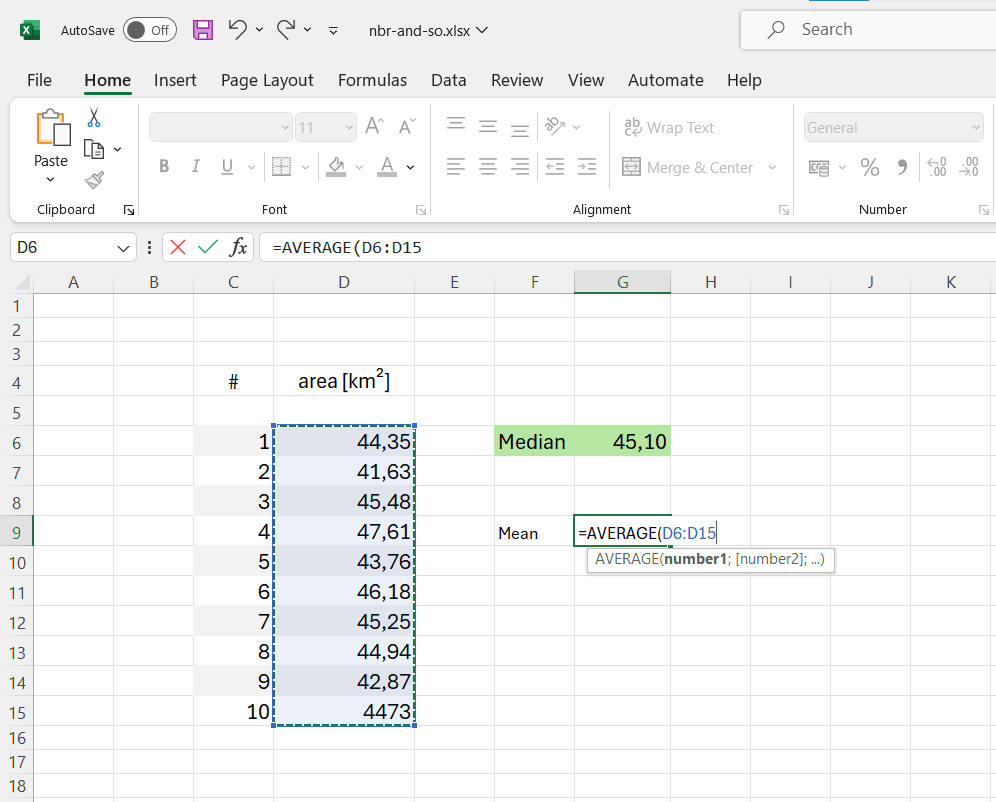Switch to the Page Layout tab

coord(267,80)
